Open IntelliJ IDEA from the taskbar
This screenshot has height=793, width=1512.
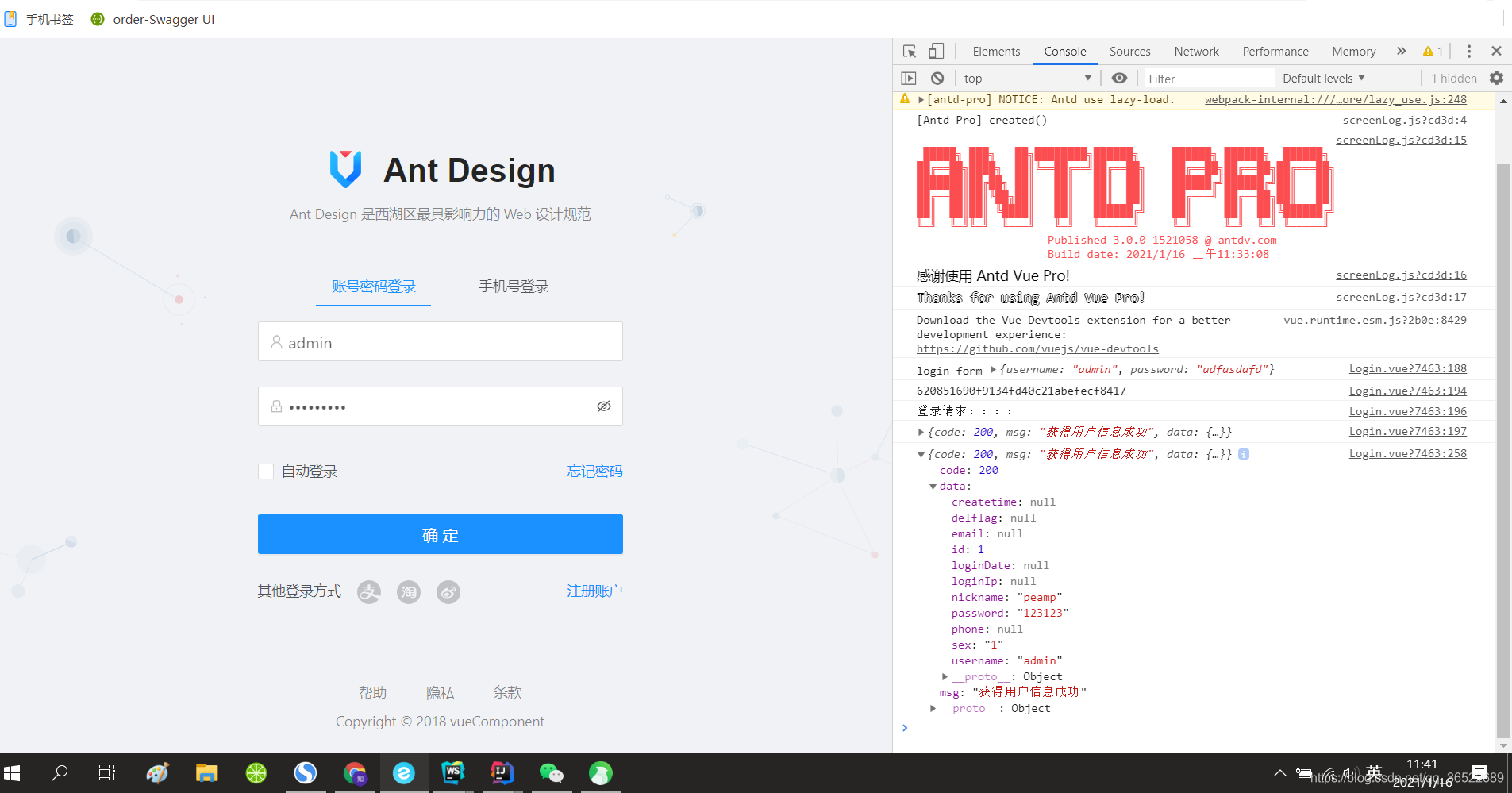[502, 773]
